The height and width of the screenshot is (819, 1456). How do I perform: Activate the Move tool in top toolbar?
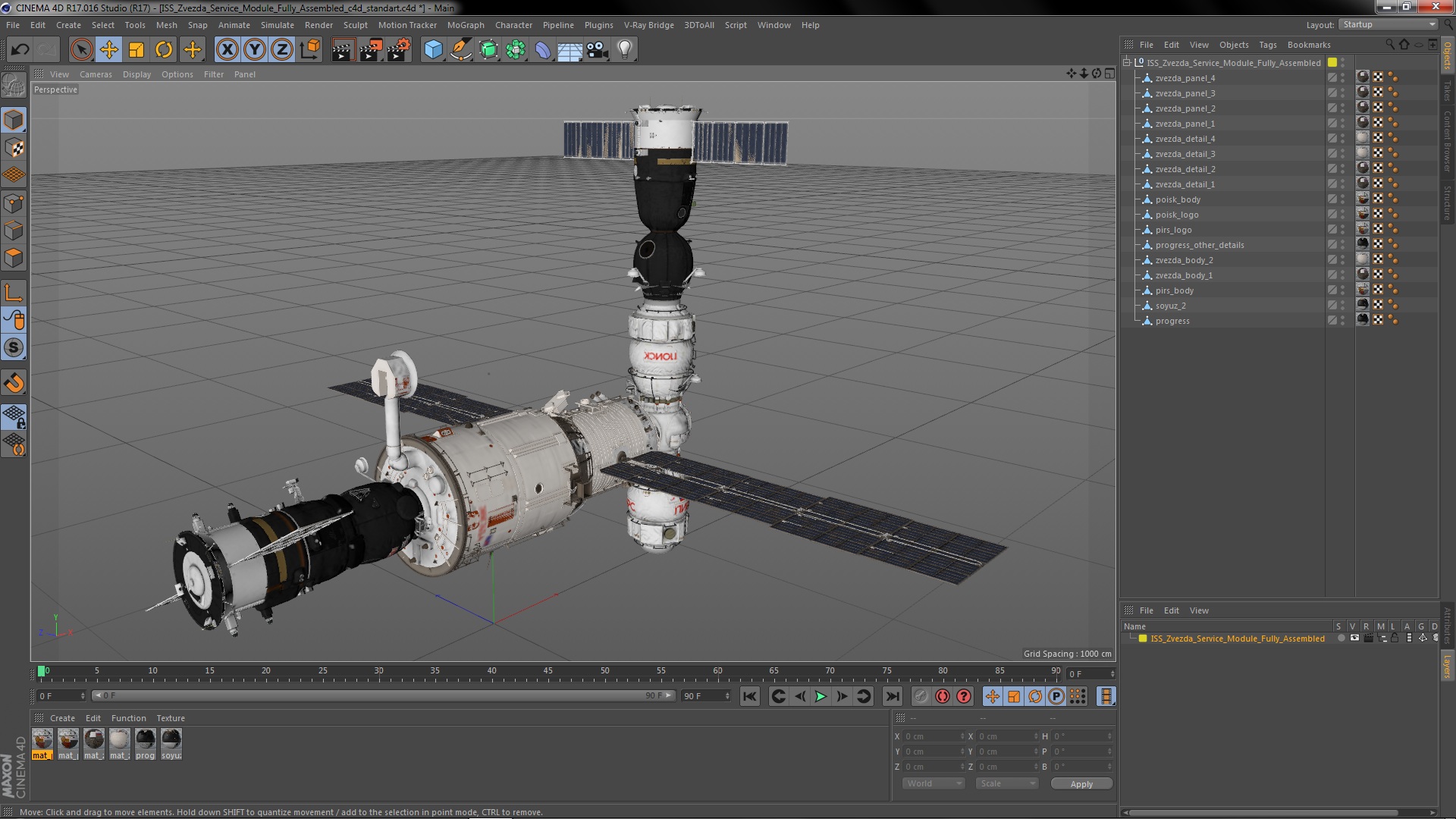(x=109, y=50)
